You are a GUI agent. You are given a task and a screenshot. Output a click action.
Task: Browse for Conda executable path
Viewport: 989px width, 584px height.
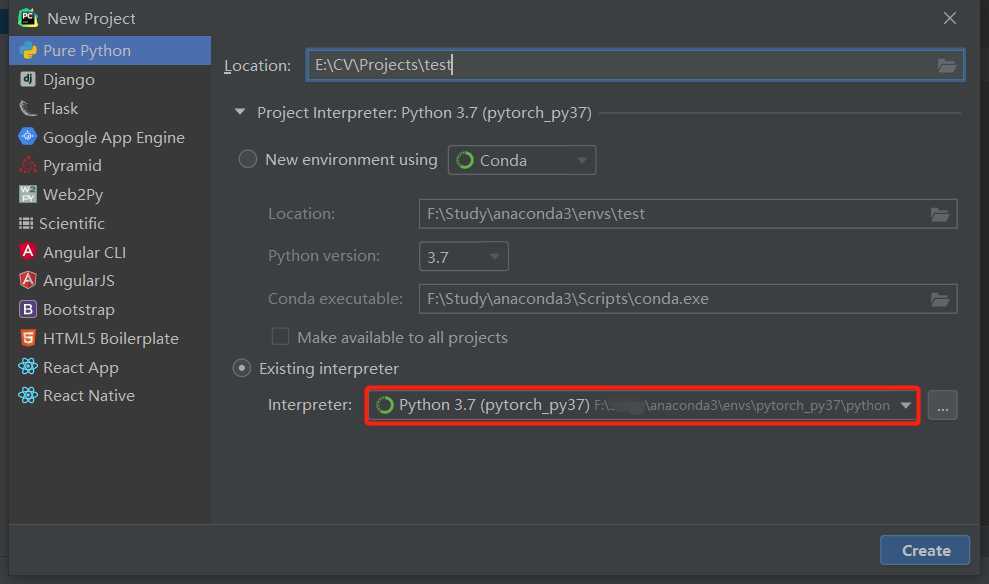[940, 300]
